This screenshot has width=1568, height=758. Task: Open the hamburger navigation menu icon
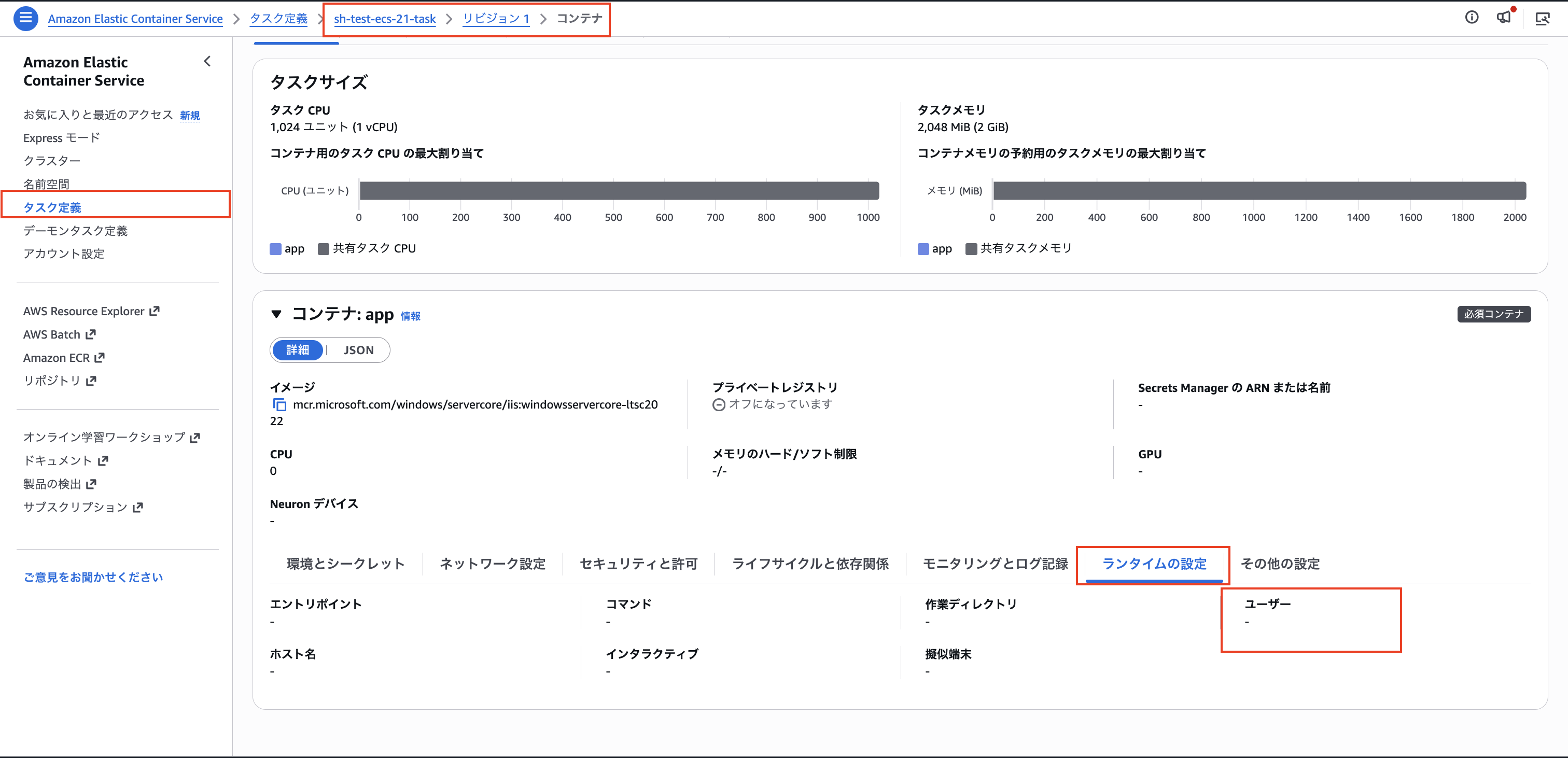(25, 18)
